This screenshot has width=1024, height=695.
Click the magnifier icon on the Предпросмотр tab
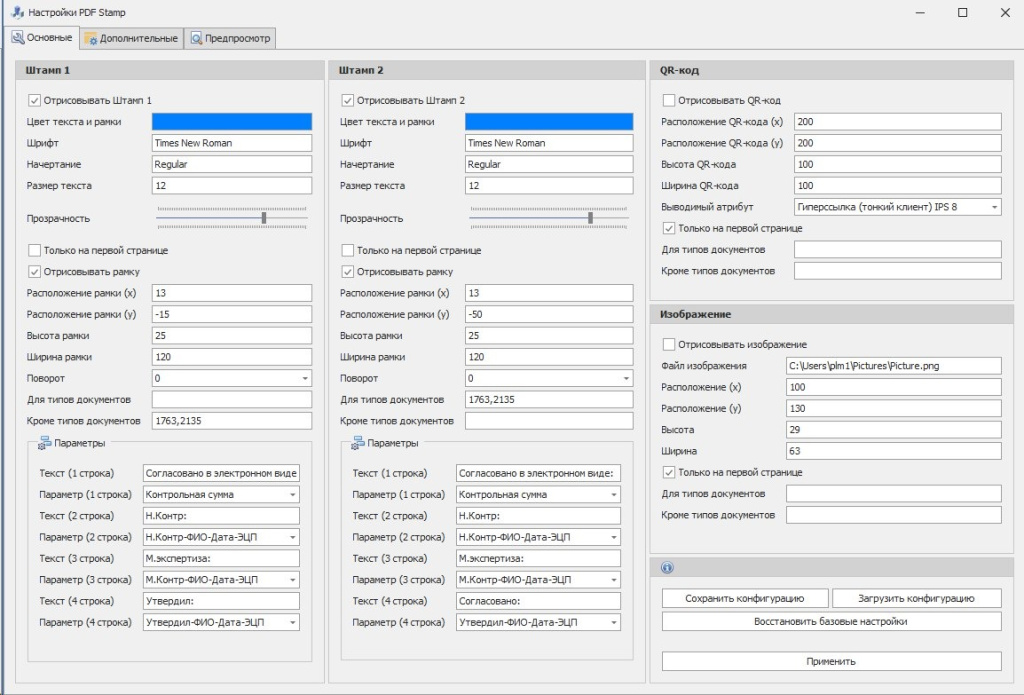[197, 39]
